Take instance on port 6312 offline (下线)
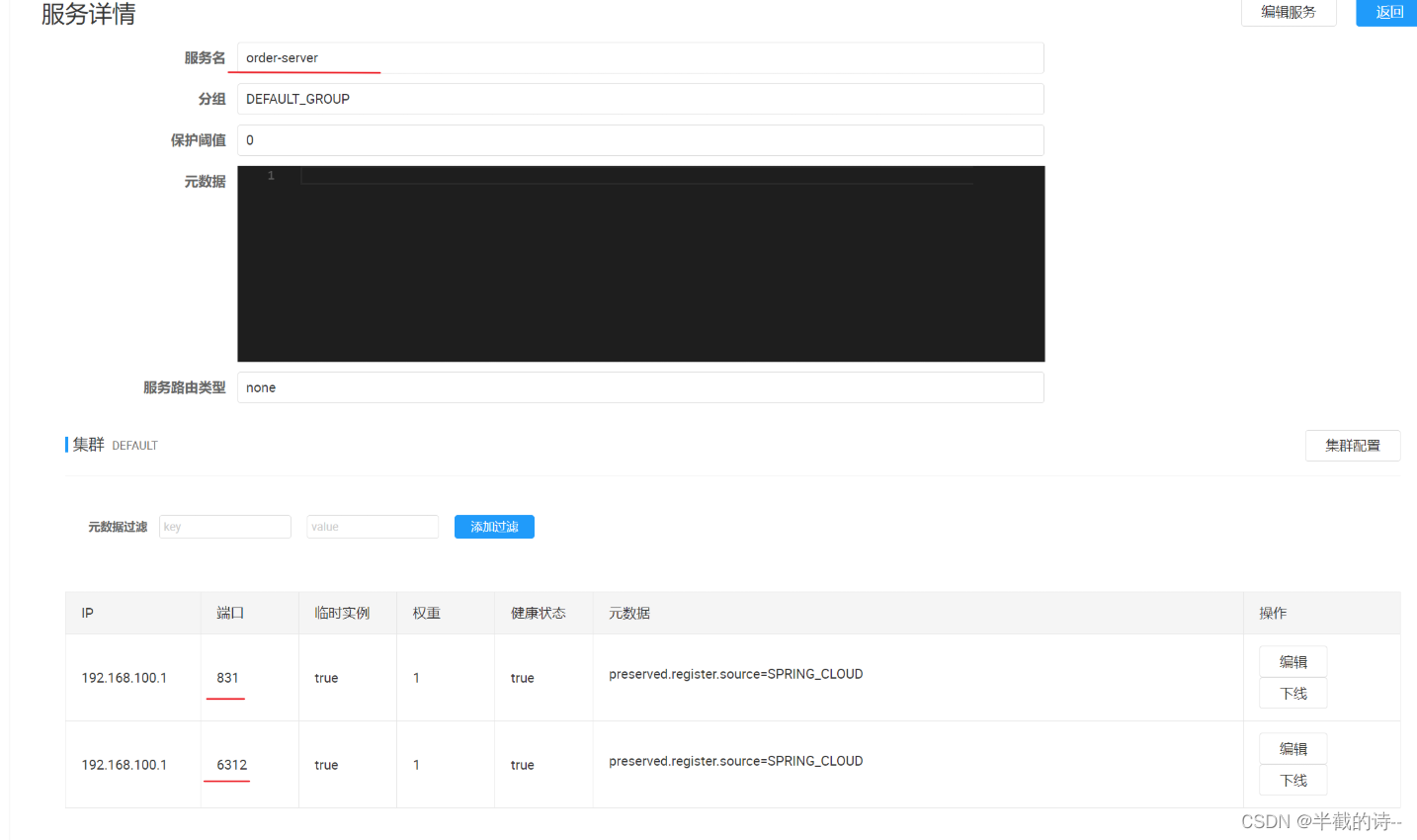 coord(1292,781)
